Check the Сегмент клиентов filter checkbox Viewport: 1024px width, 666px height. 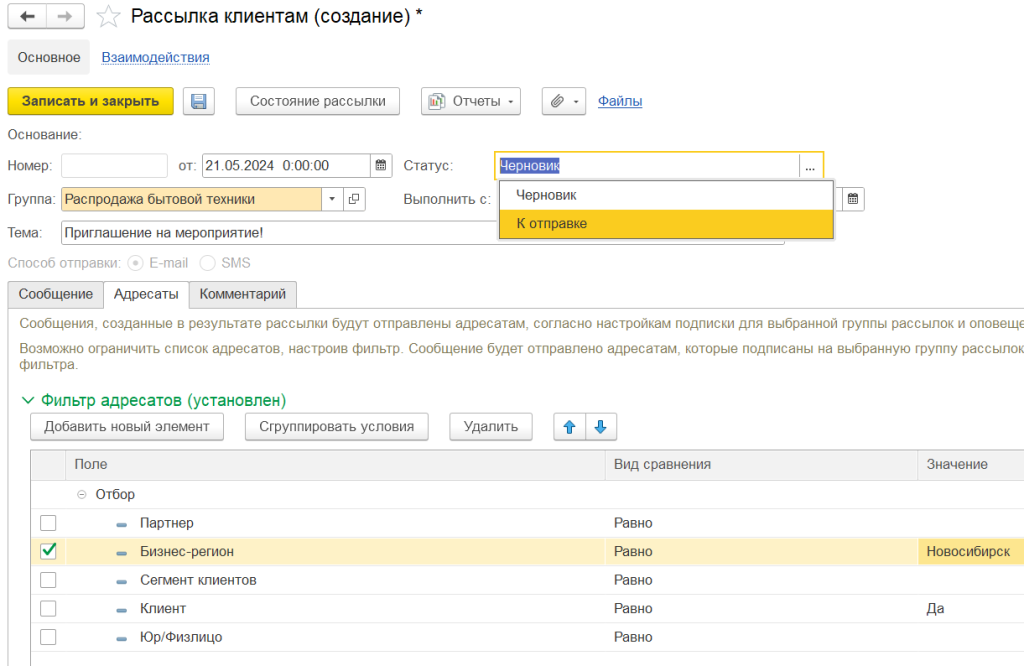(48, 580)
